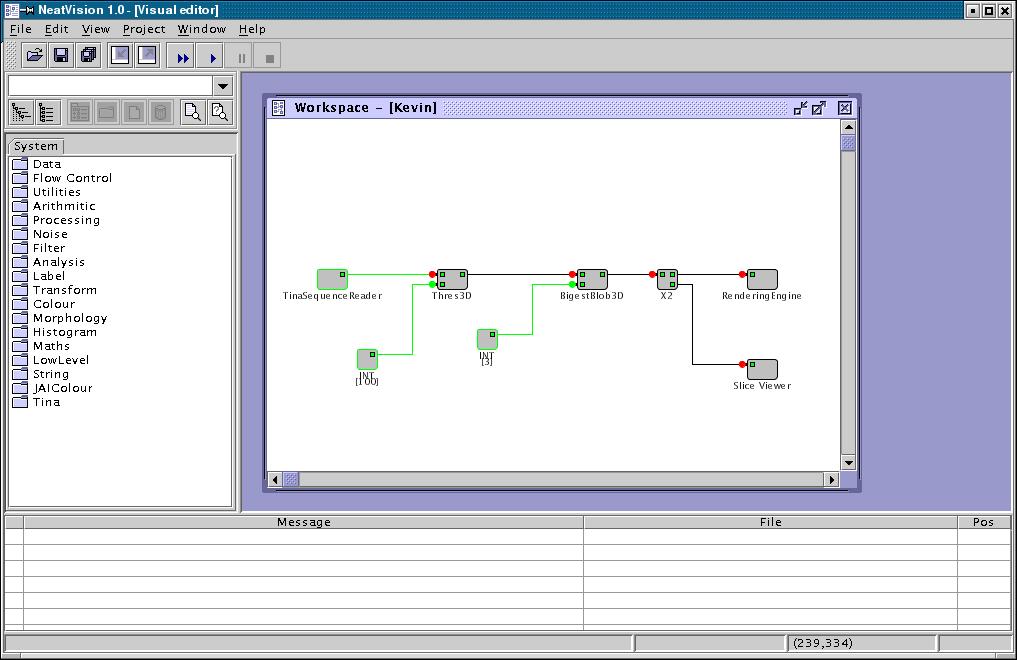
Task: Click the collapse tree list icon
Action: click(x=47, y=113)
